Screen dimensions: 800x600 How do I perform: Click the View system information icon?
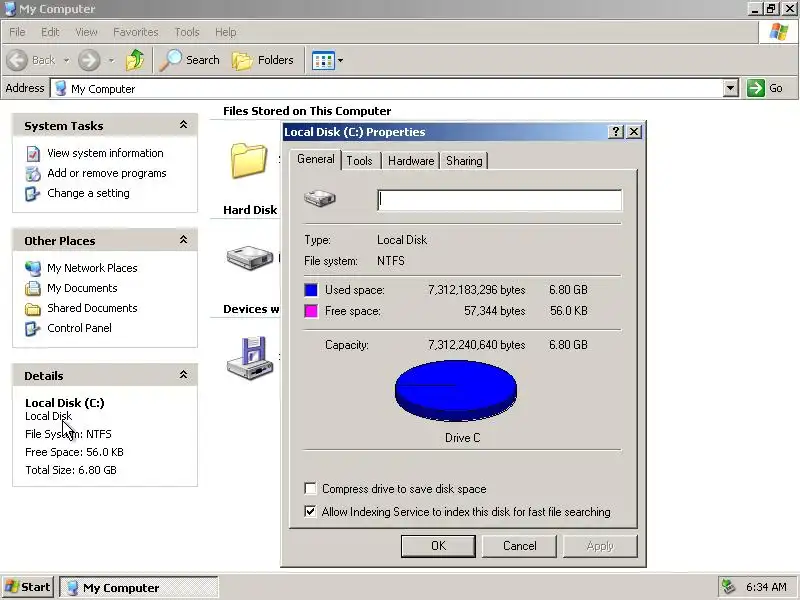coord(33,154)
